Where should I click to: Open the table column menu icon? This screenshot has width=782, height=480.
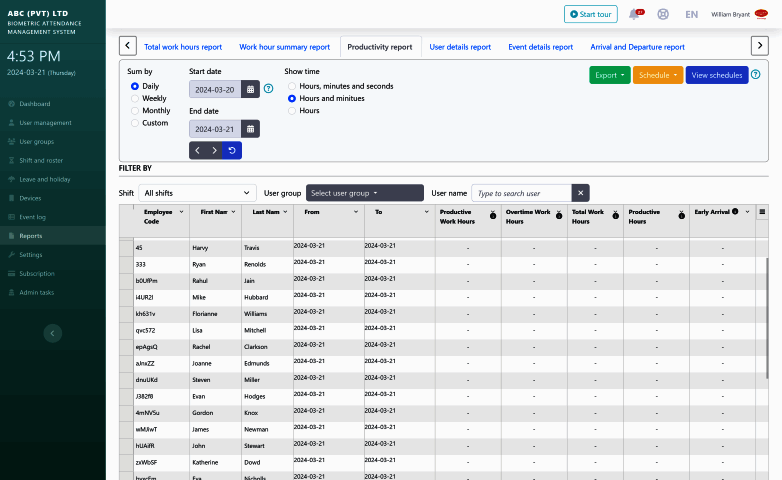pyautogui.click(x=762, y=212)
